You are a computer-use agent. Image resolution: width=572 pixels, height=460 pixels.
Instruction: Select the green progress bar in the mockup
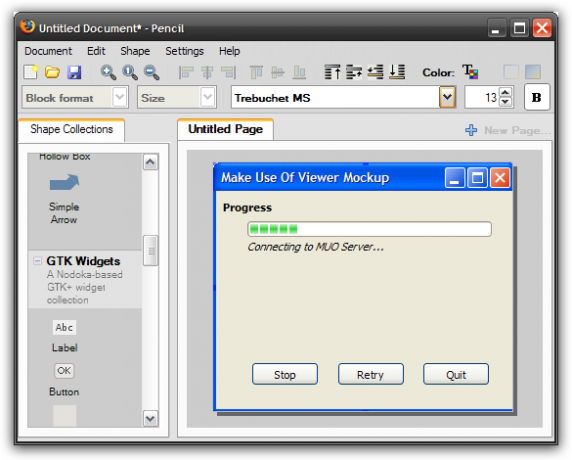[370, 229]
